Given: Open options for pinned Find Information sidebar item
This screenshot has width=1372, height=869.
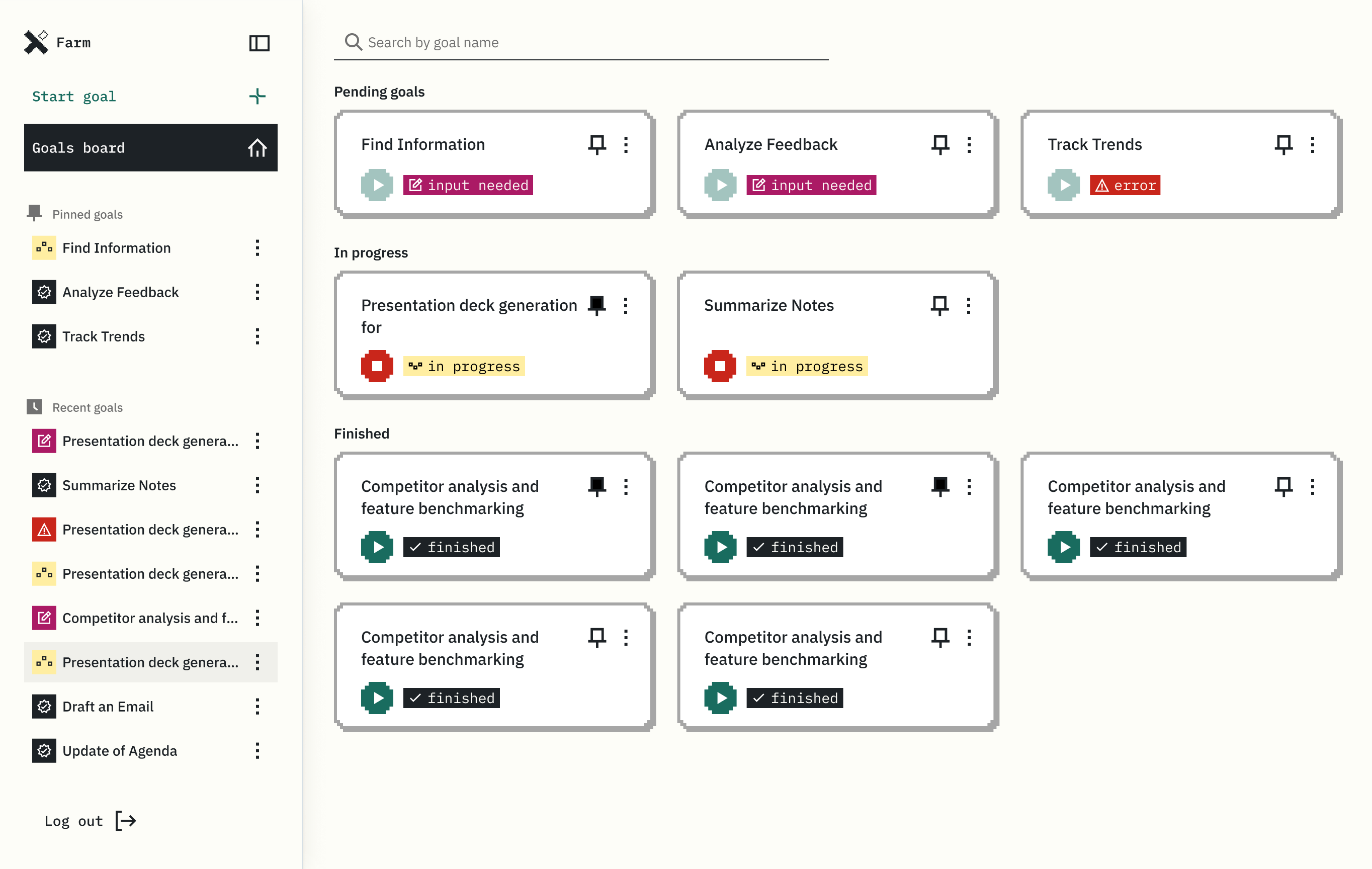Looking at the screenshot, I should (258, 248).
